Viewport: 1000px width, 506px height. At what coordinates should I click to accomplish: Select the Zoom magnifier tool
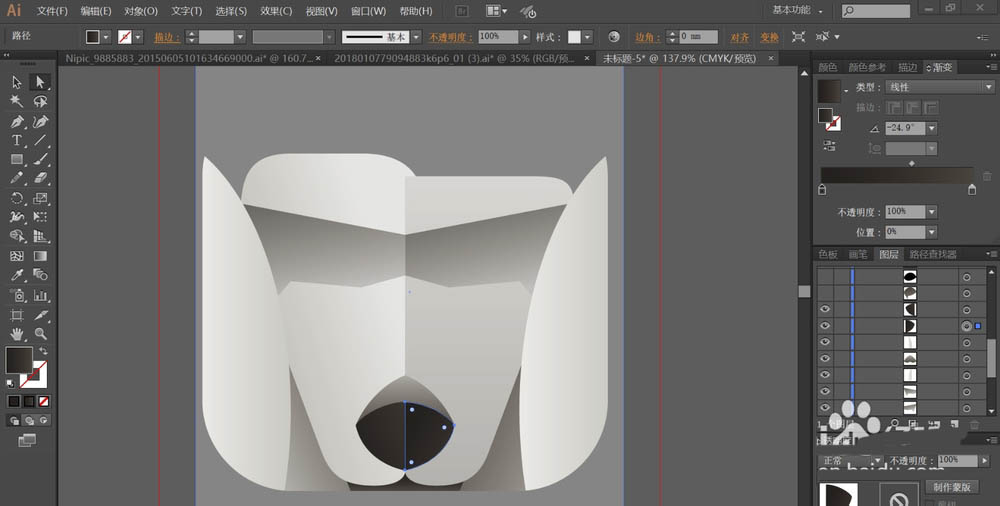[x=40, y=334]
